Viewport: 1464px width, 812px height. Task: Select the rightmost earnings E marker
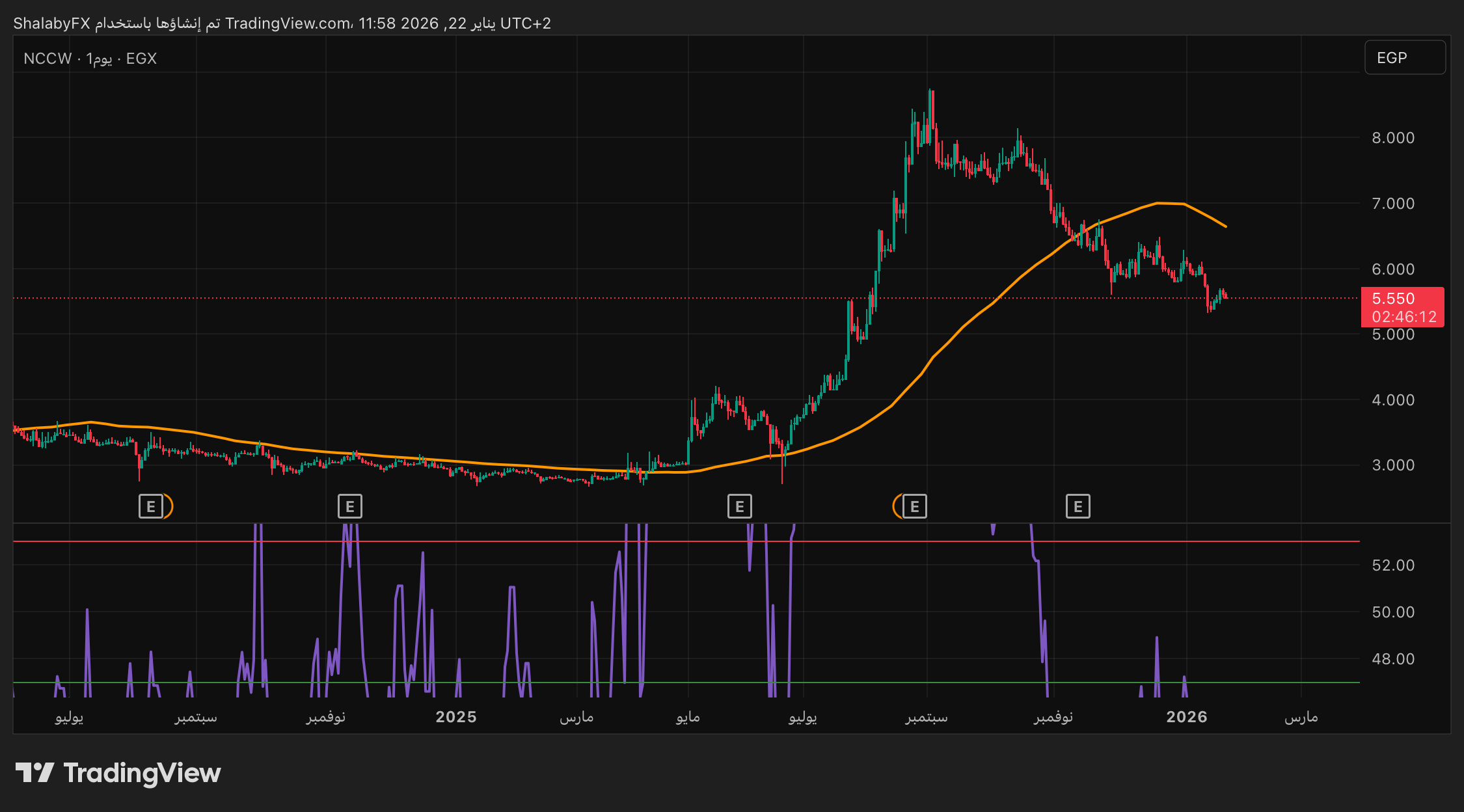click(x=1078, y=506)
